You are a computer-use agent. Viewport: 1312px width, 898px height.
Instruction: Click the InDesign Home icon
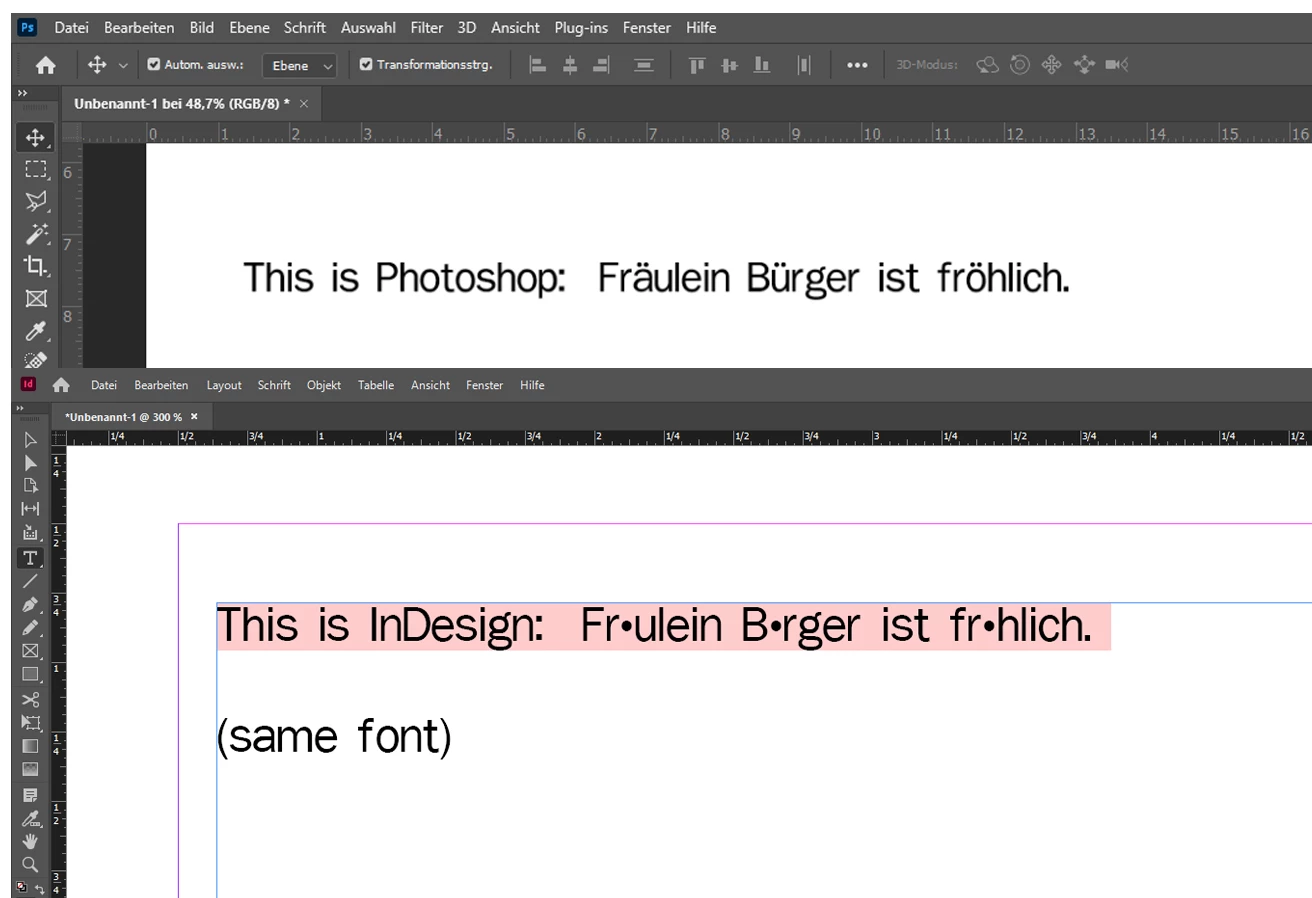click(61, 384)
